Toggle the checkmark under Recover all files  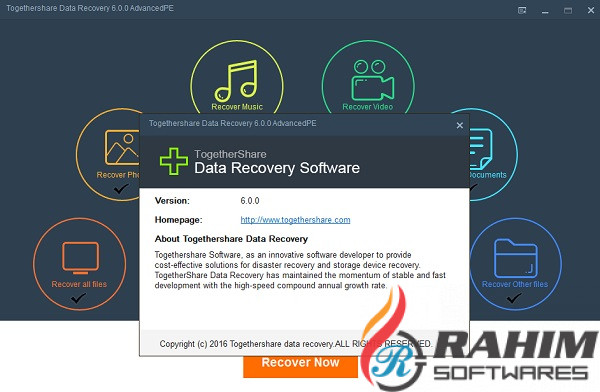pos(78,297)
